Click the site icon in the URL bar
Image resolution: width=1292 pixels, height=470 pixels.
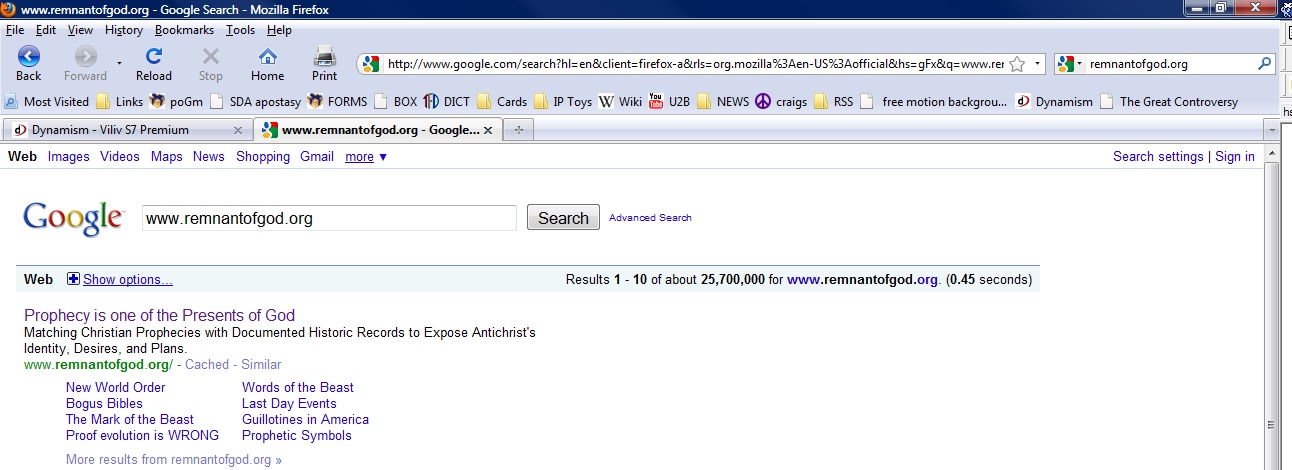tap(372, 64)
